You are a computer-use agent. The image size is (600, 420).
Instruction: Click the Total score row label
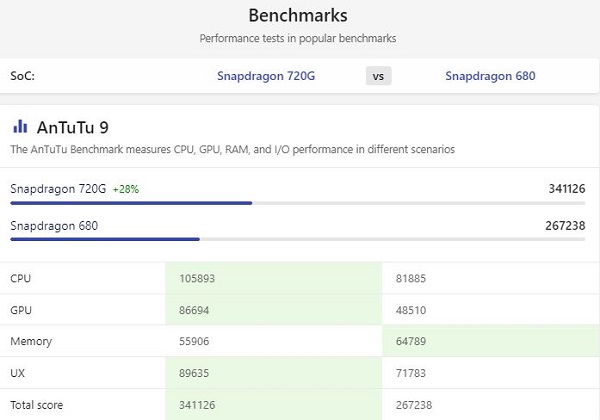click(x=37, y=405)
